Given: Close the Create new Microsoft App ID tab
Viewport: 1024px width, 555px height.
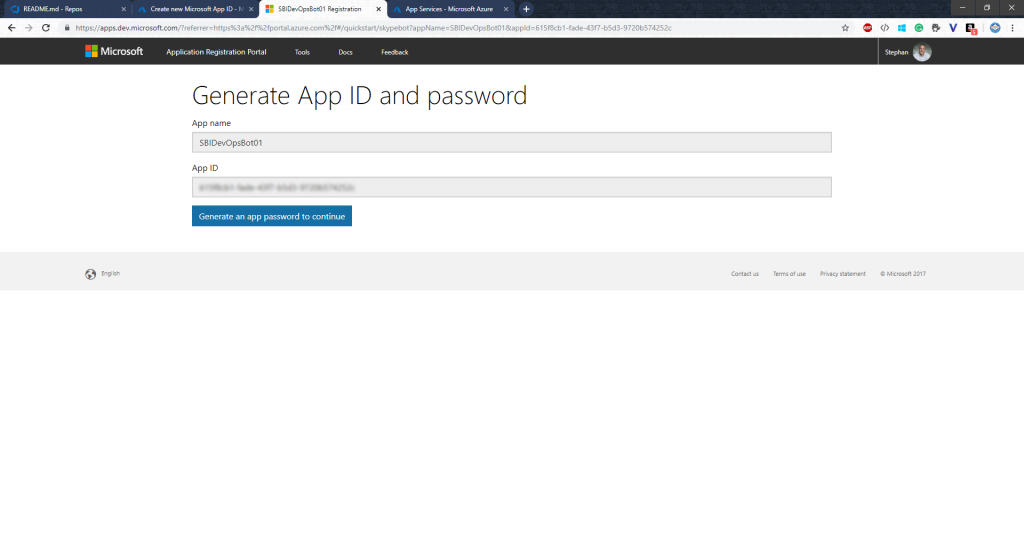Looking at the screenshot, I should pos(251,9).
